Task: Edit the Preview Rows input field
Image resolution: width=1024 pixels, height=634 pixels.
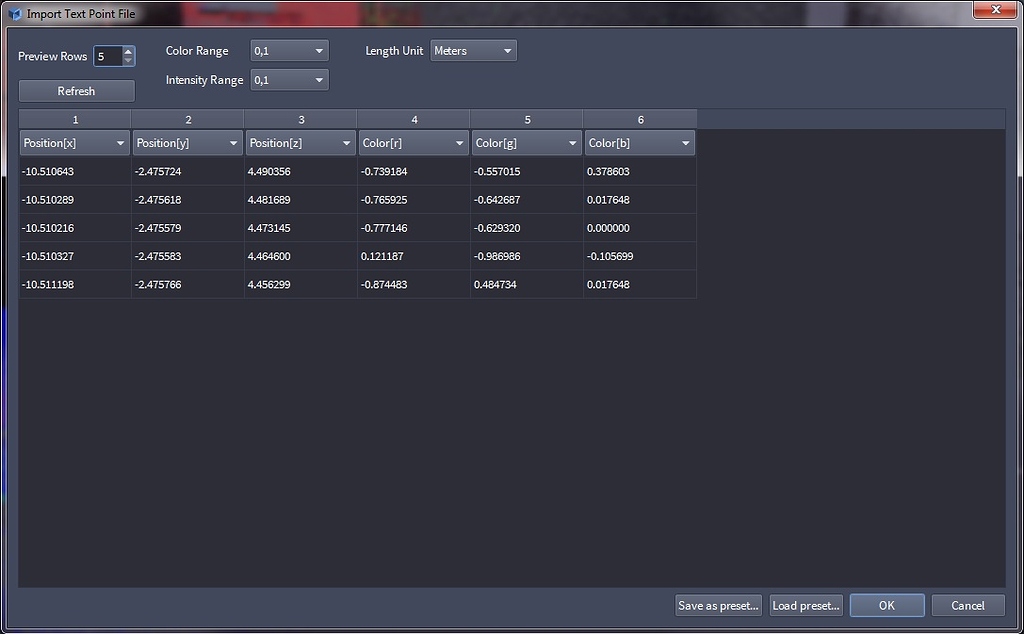Action: pos(108,56)
